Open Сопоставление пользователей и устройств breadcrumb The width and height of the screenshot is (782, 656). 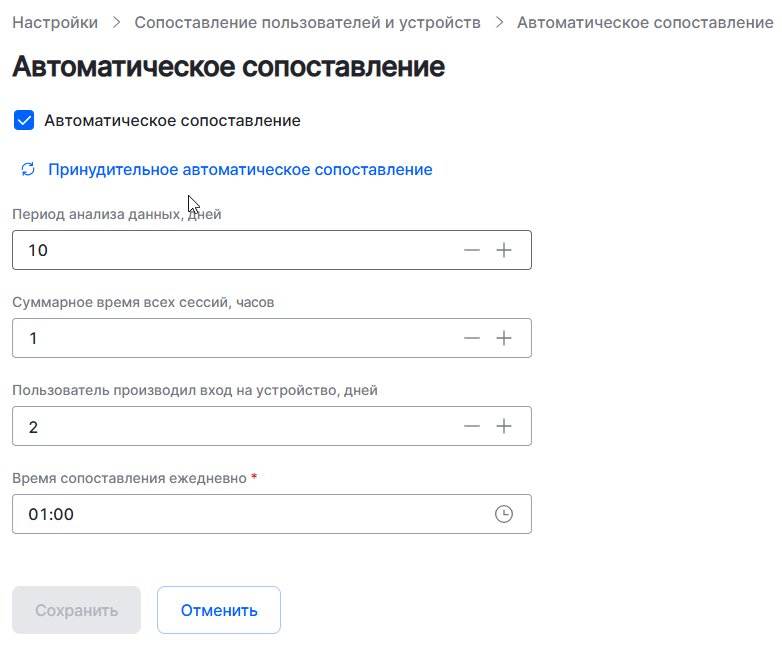point(307,22)
